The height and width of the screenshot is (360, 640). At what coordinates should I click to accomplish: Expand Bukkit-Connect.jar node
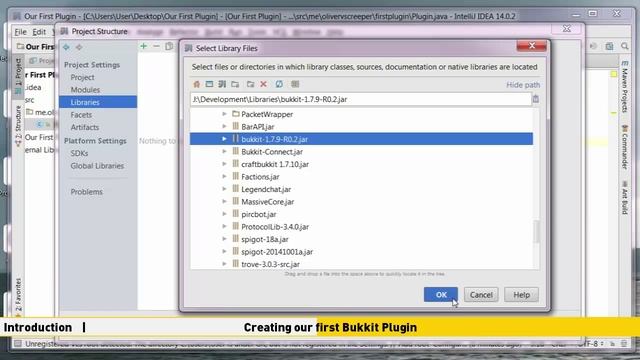(224, 151)
